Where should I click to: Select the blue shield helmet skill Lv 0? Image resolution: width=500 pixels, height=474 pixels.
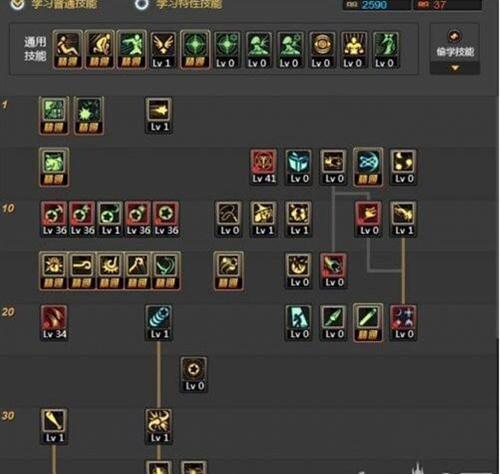click(299, 167)
